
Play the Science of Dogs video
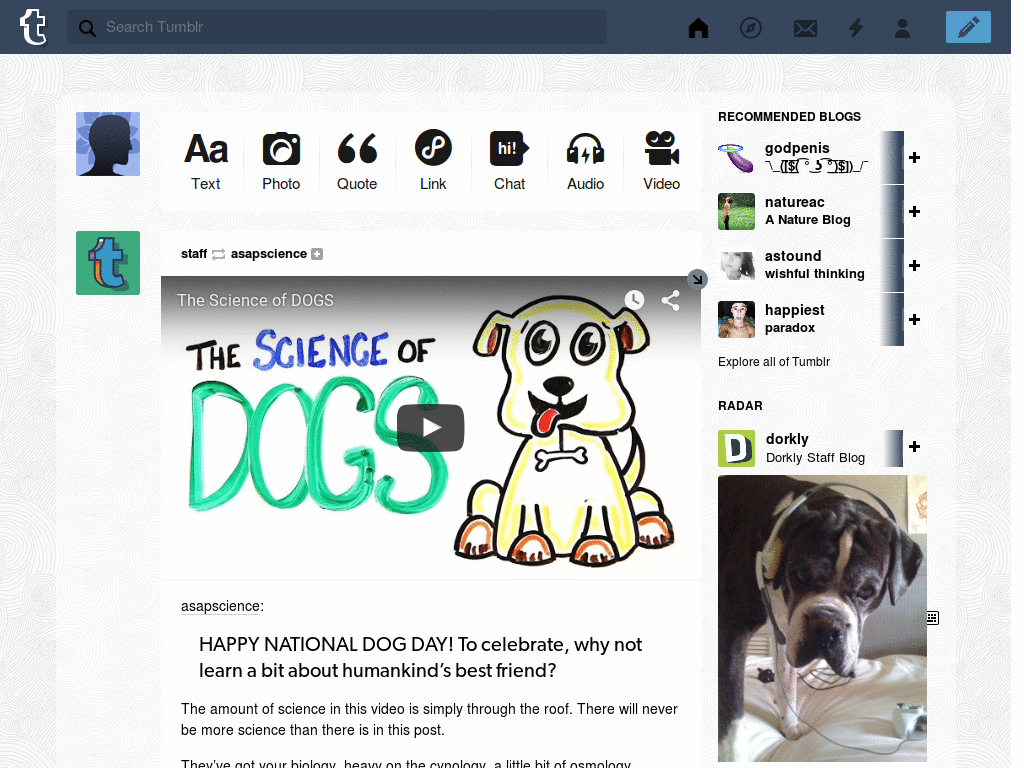point(430,428)
